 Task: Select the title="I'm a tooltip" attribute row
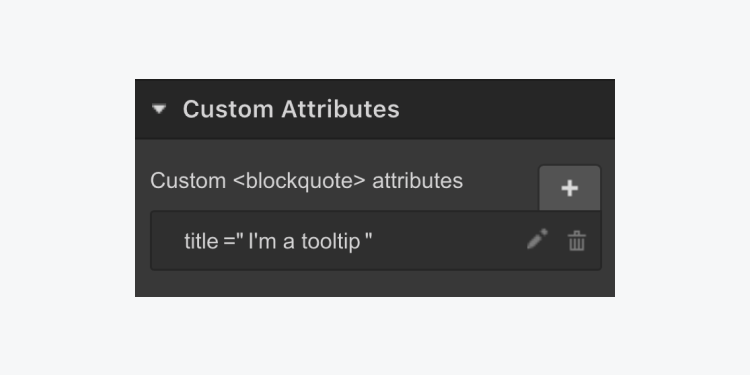click(376, 240)
